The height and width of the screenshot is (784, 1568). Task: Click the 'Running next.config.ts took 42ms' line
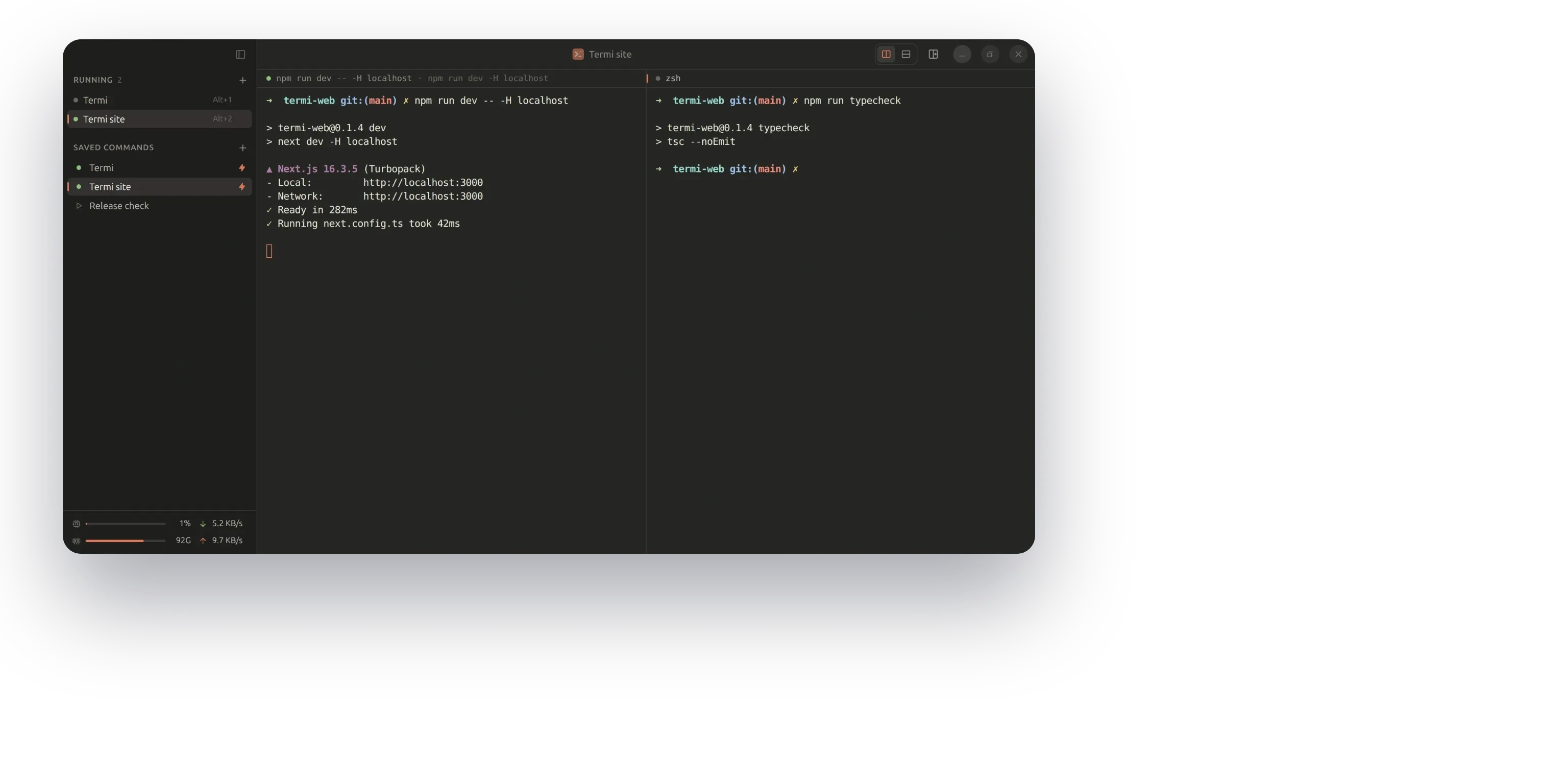click(363, 224)
